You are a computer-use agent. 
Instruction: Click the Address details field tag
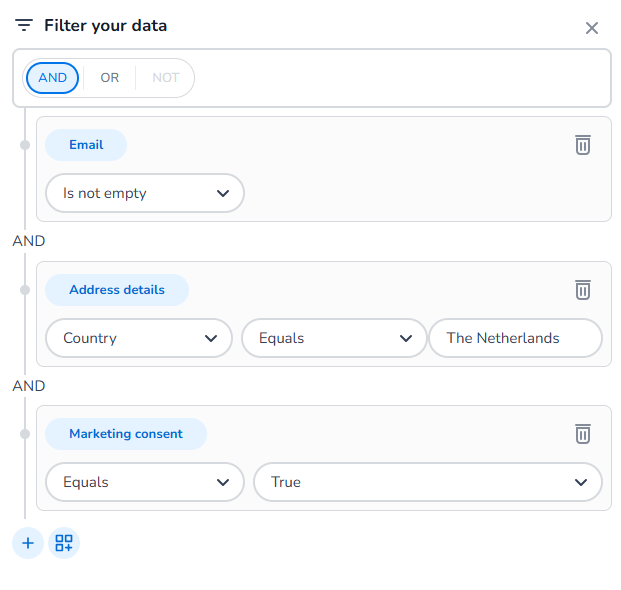click(117, 290)
